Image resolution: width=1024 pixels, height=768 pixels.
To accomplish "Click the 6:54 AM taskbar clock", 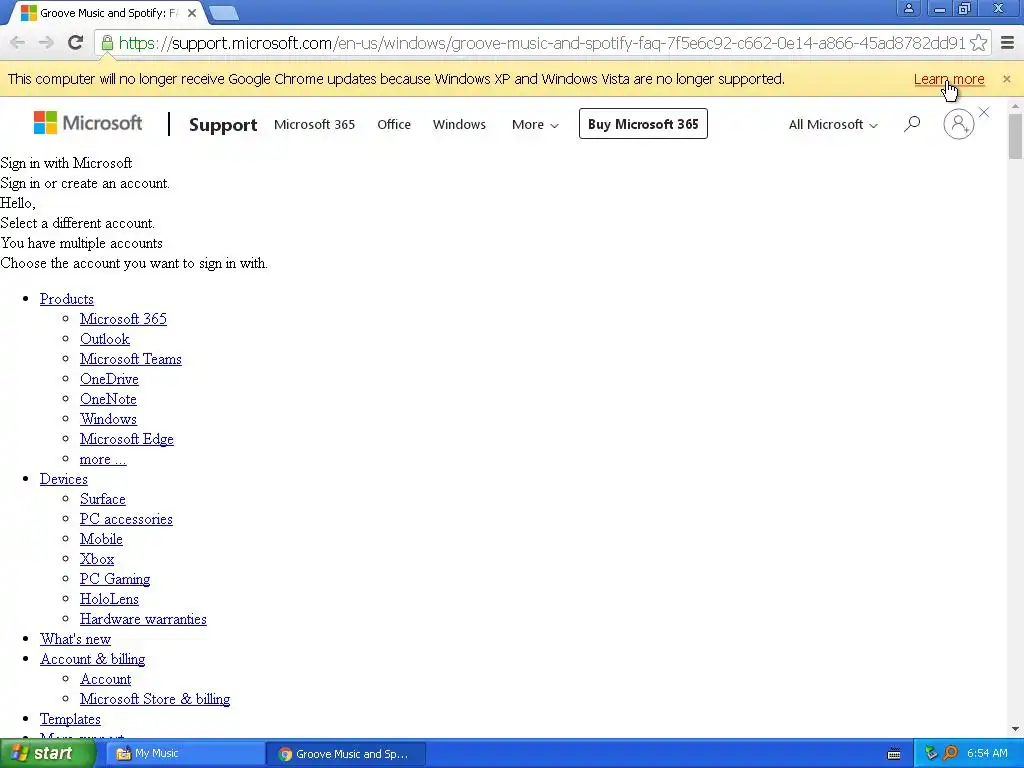I will 987,754.
